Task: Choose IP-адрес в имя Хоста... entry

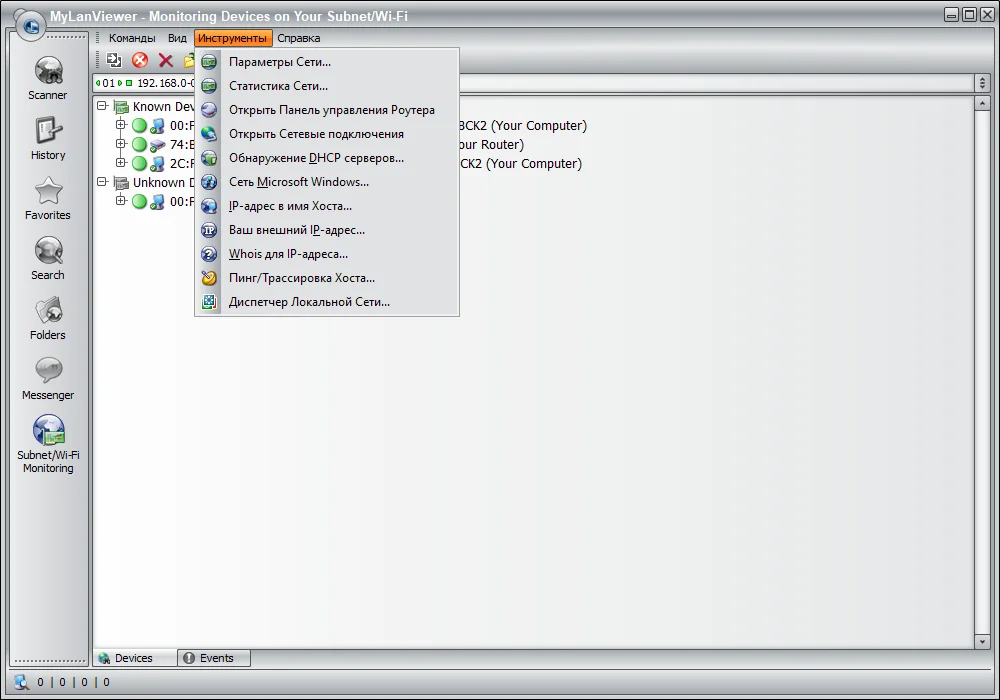Action: coord(327,206)
